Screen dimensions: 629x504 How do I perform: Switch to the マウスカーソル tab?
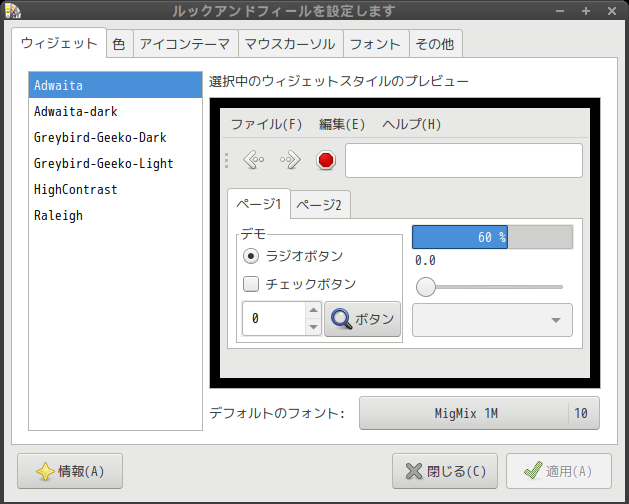point(290,43)
